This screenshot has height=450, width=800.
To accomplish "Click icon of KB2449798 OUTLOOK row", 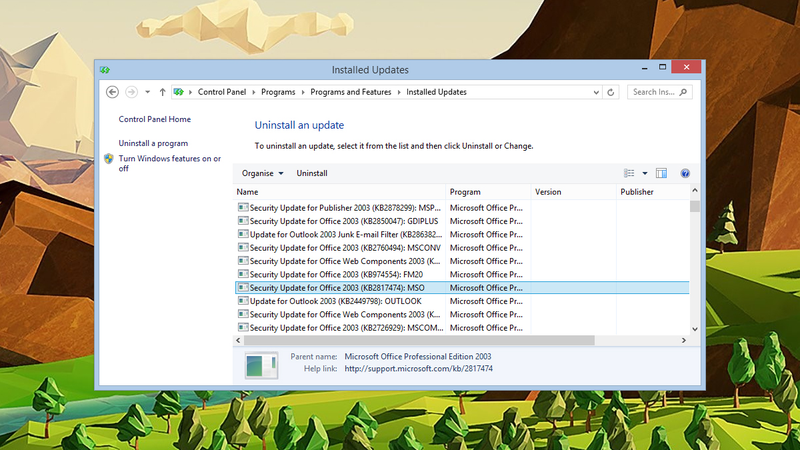I will coord(243,301).
